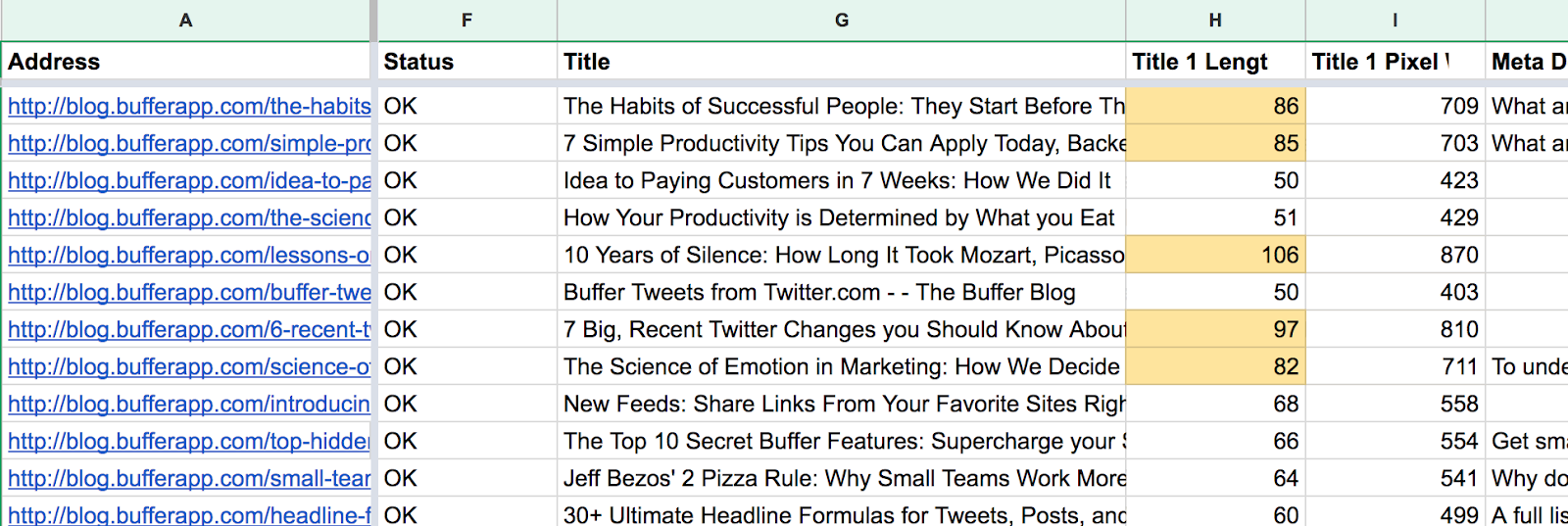Open the 6-recent-t address link
The width and height of the screenshot is (1568, 526).
189,329
